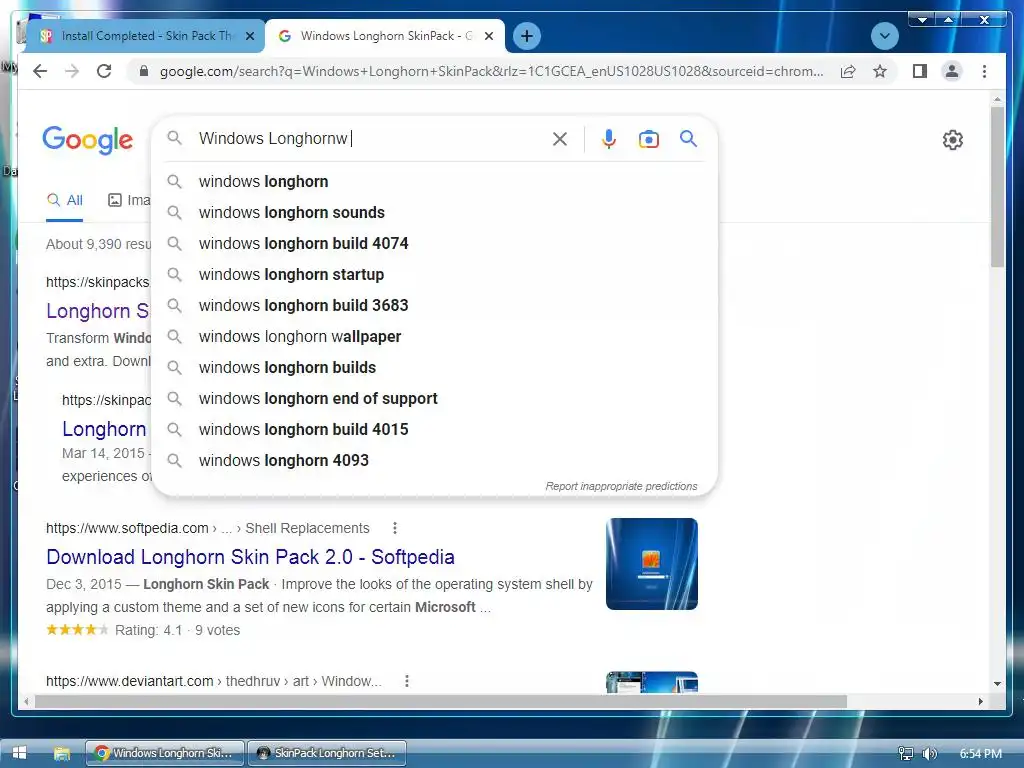Start voice search with microphone

point(609,138)
